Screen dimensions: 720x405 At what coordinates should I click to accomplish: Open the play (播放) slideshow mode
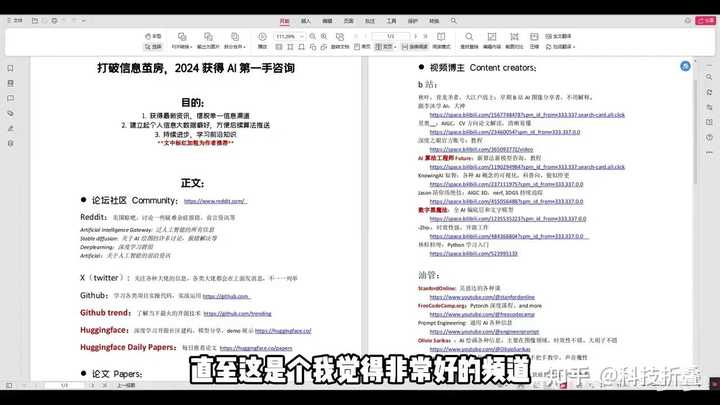tap(262, 39)
